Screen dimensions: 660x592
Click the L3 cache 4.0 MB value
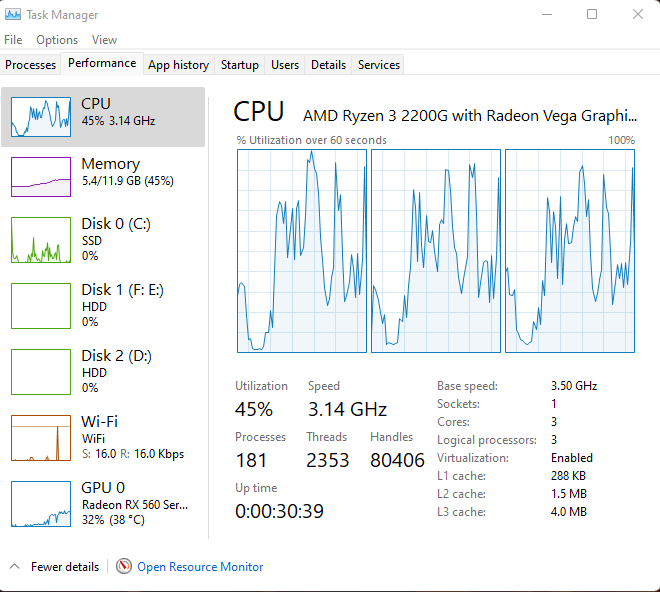[569, 512]
